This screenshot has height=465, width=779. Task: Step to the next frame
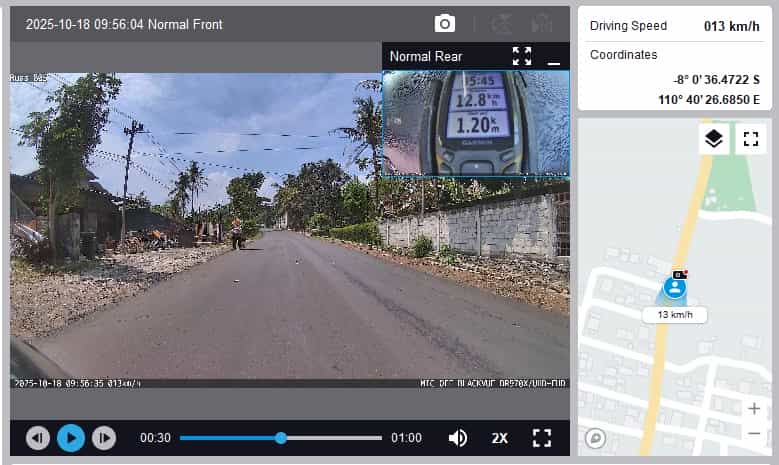(104, 438)
